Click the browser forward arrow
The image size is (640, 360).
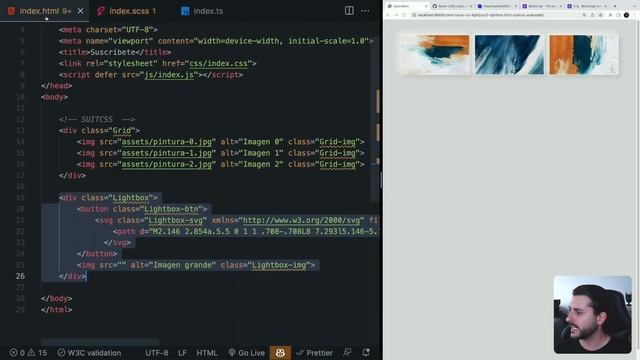pyautogui.click(x=396, y=15)
